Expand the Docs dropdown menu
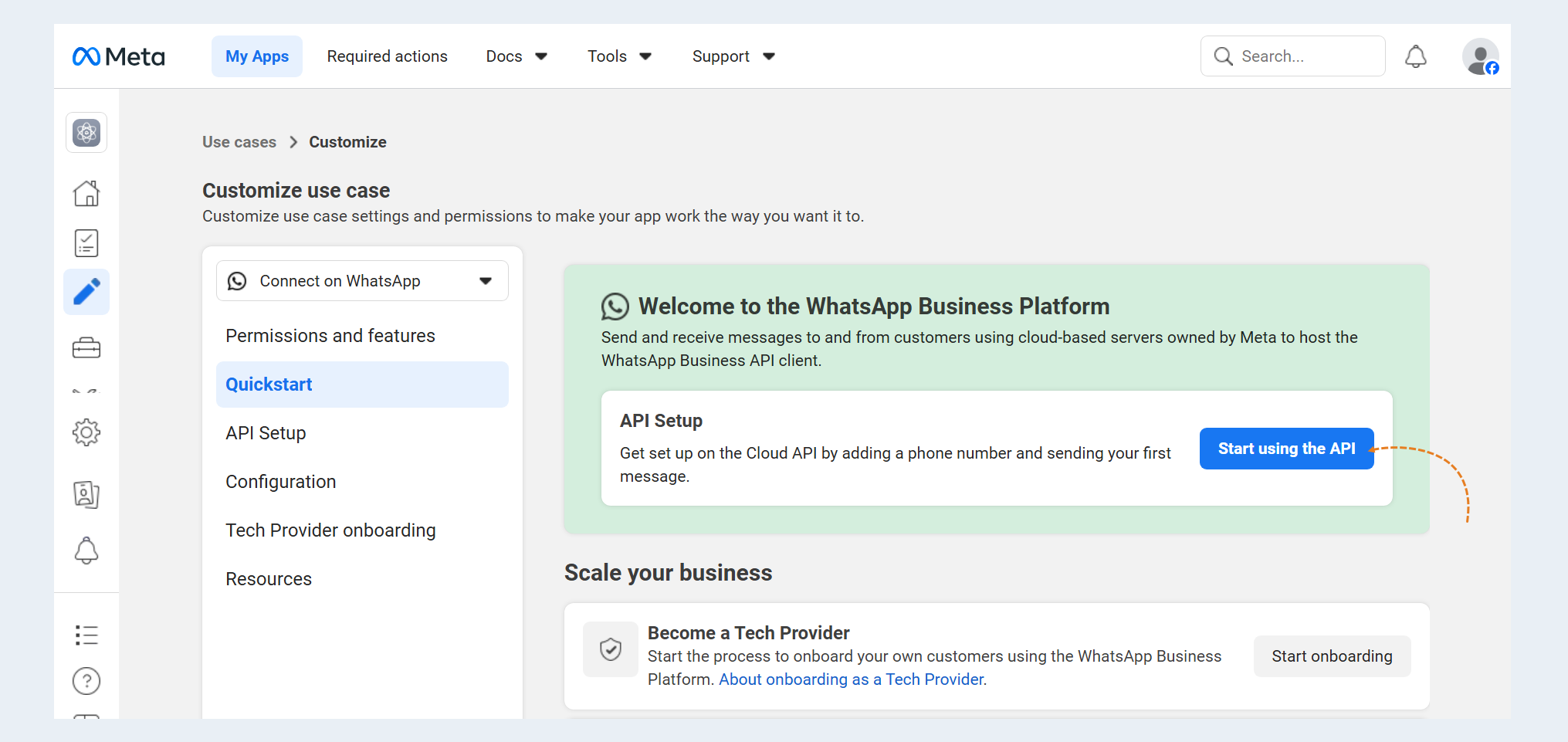The image size is (1568, 742). point(516,56)
